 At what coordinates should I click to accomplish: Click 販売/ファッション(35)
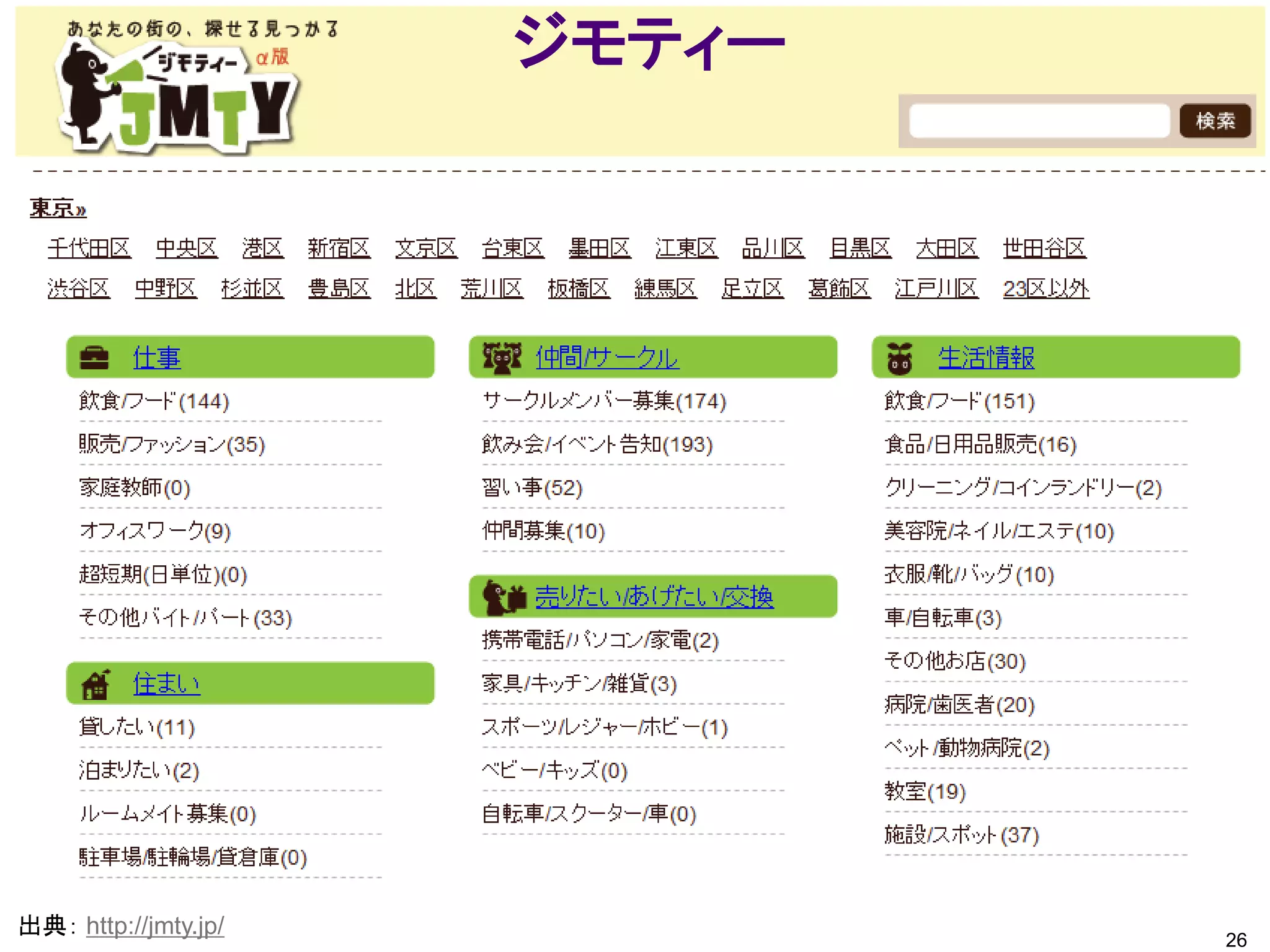click(172, 444)
